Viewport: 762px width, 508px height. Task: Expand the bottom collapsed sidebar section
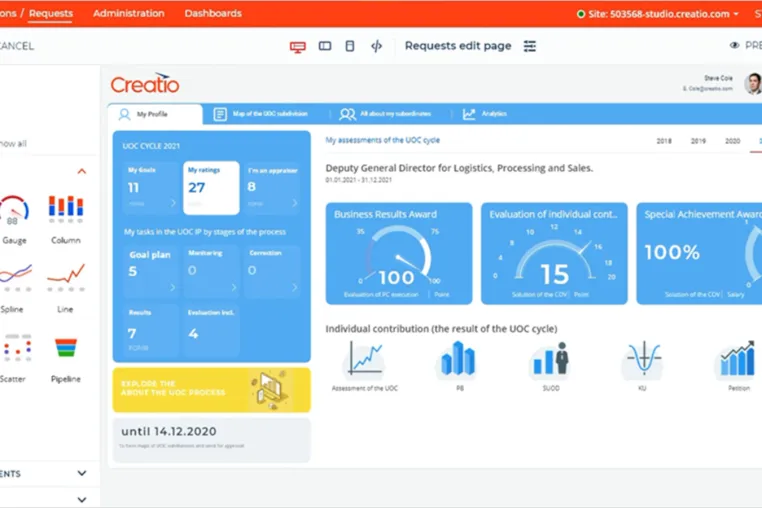(82, 499)
